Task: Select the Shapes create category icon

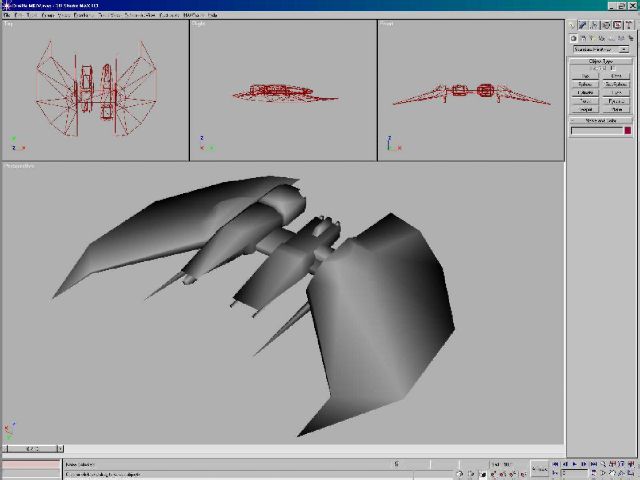Action: (x=582, y=38)
